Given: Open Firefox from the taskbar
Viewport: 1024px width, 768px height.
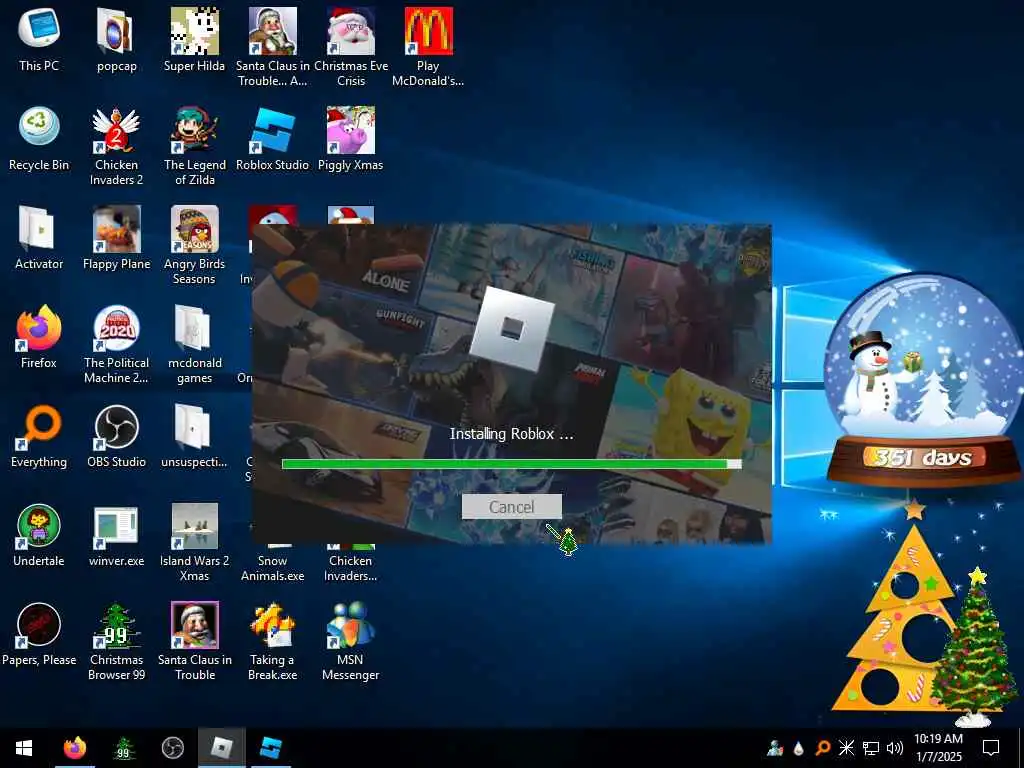Looking at the screenshot, I should click(74, 748).
